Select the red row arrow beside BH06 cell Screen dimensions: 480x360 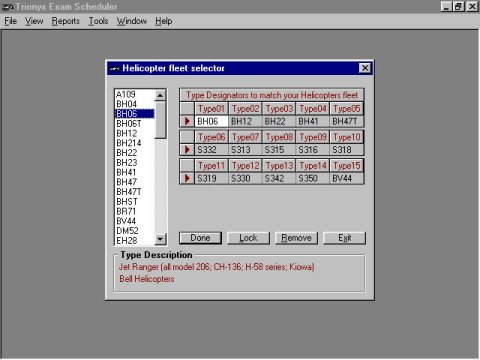click(x=187, y=121)
